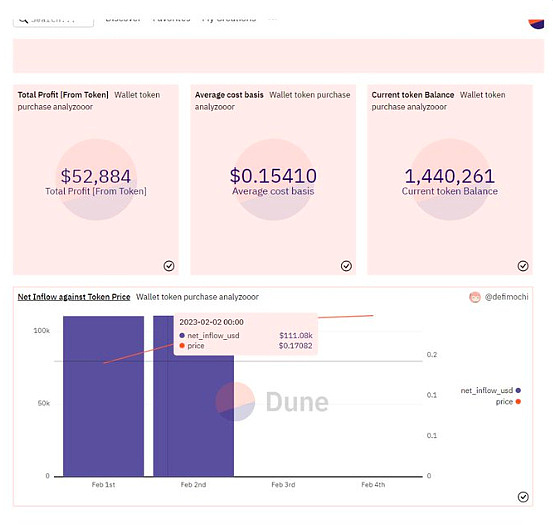
Task: Click the checkmark icon on Average cost basis card
Action: click(x=346, y=266)
